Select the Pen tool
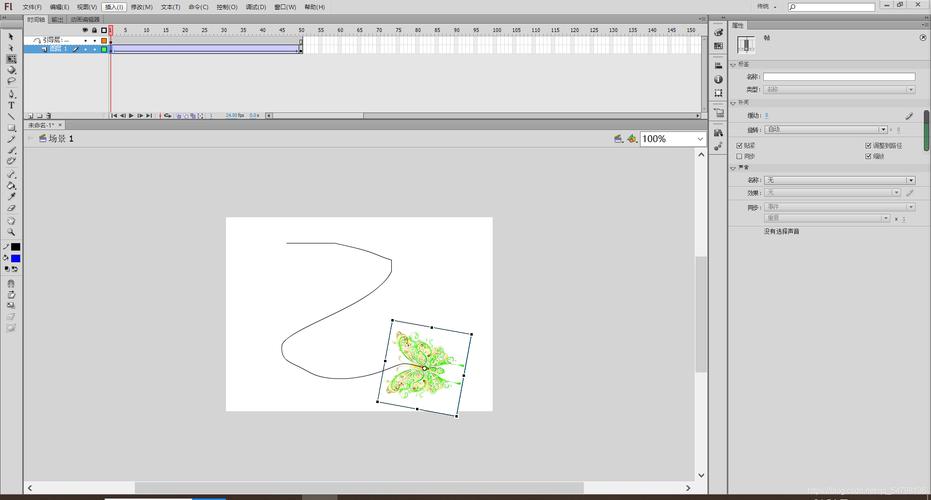The width and height of the screenshot is (931, 500). [11, 94]
